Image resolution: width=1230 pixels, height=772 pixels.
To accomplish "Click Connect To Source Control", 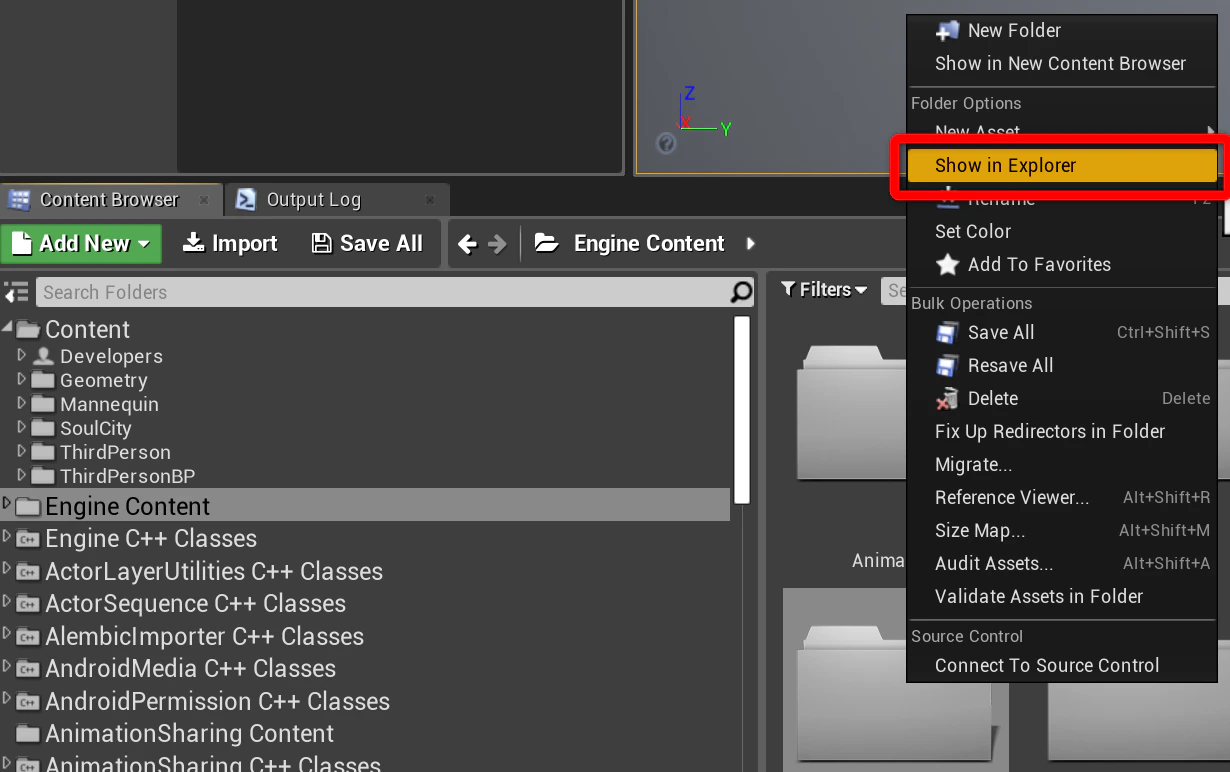I will point(1047,665).
